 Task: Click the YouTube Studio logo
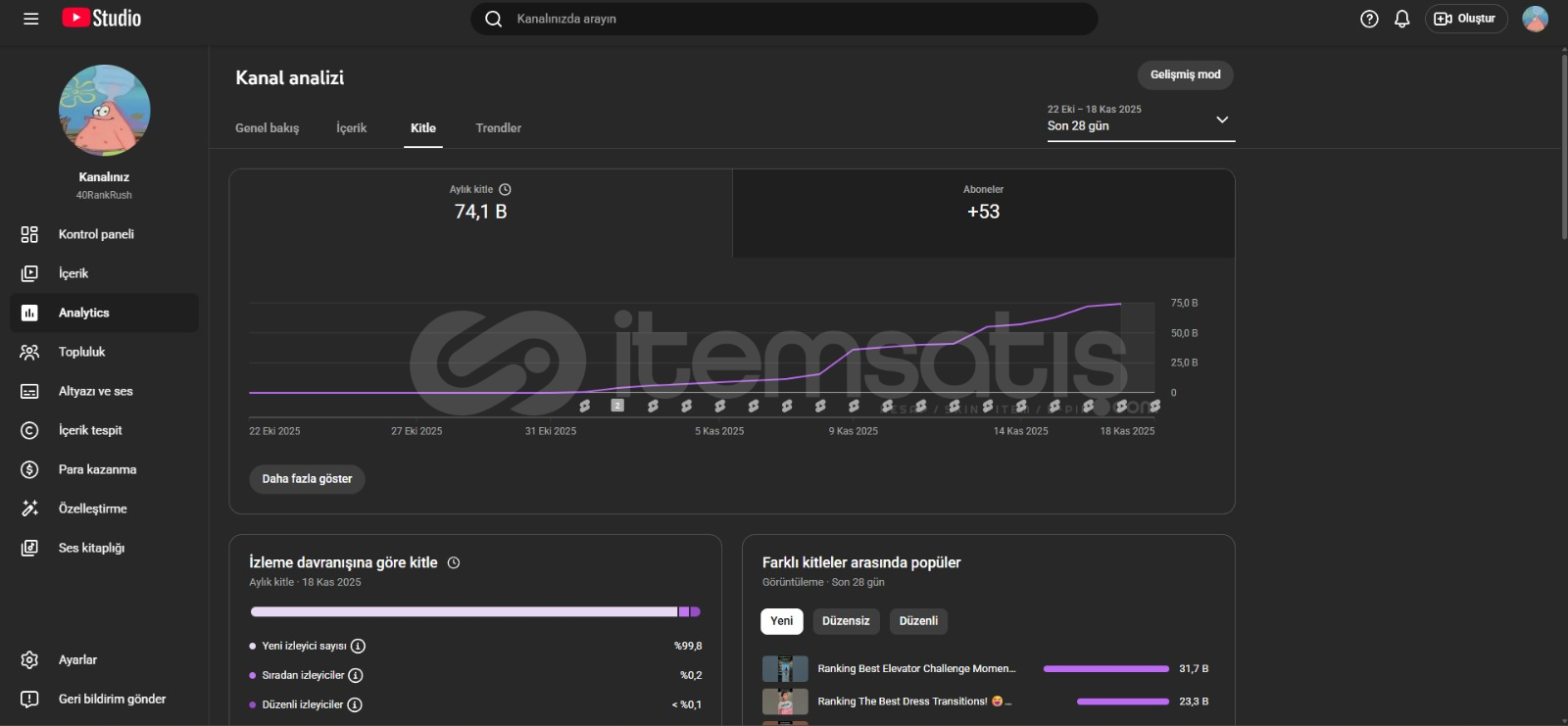[x=102, y=19]
